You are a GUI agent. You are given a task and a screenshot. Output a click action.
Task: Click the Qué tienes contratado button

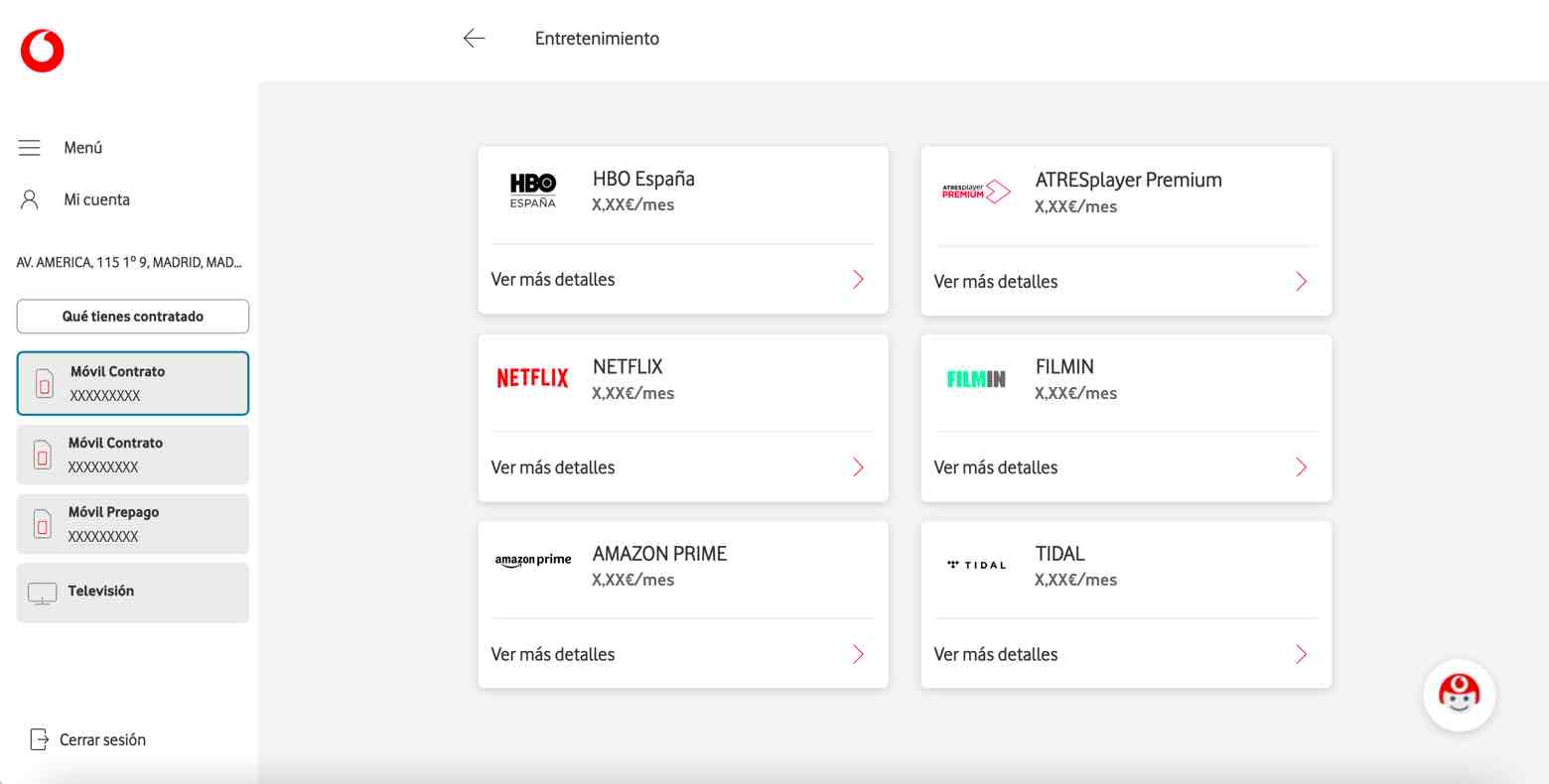(x=132, y=316)
